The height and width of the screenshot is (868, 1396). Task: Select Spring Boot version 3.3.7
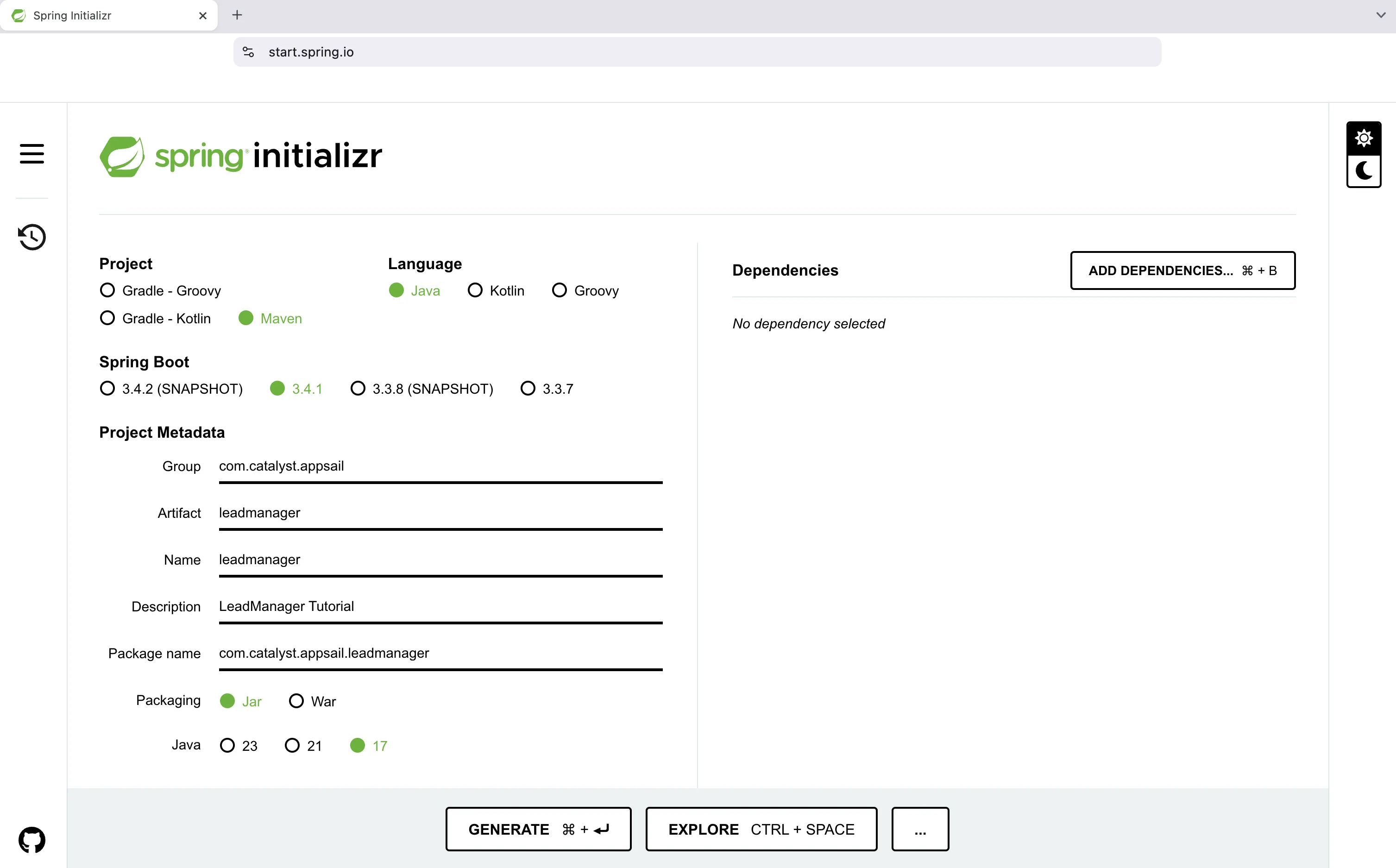pos(528,389)
